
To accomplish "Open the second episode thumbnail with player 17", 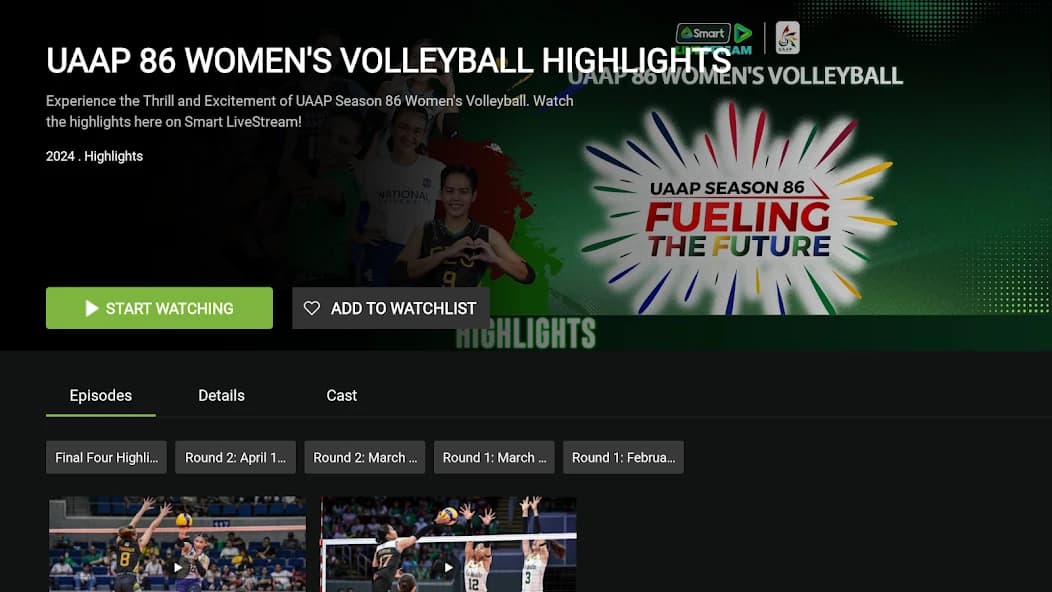I will pyautogui.click(x=449, y=545).
